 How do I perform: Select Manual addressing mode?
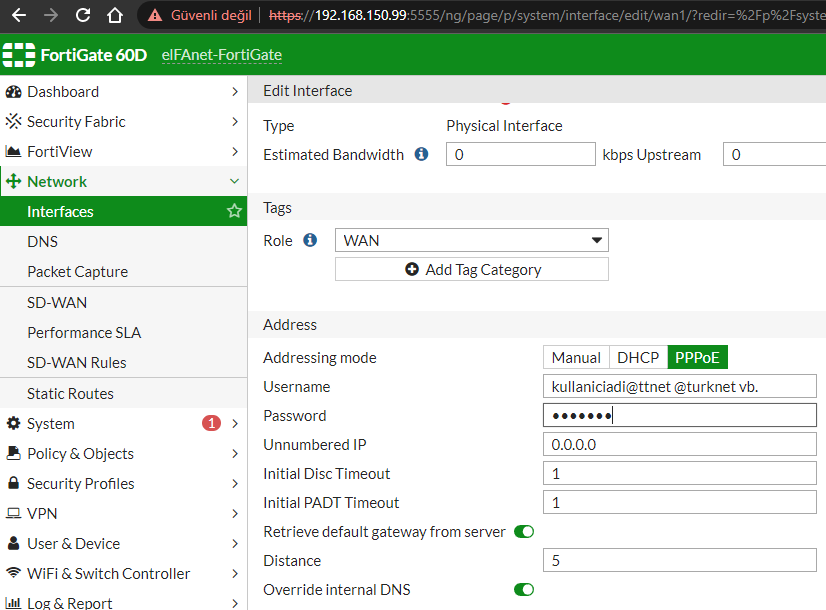pyautogui.click(x=576, y=358)
